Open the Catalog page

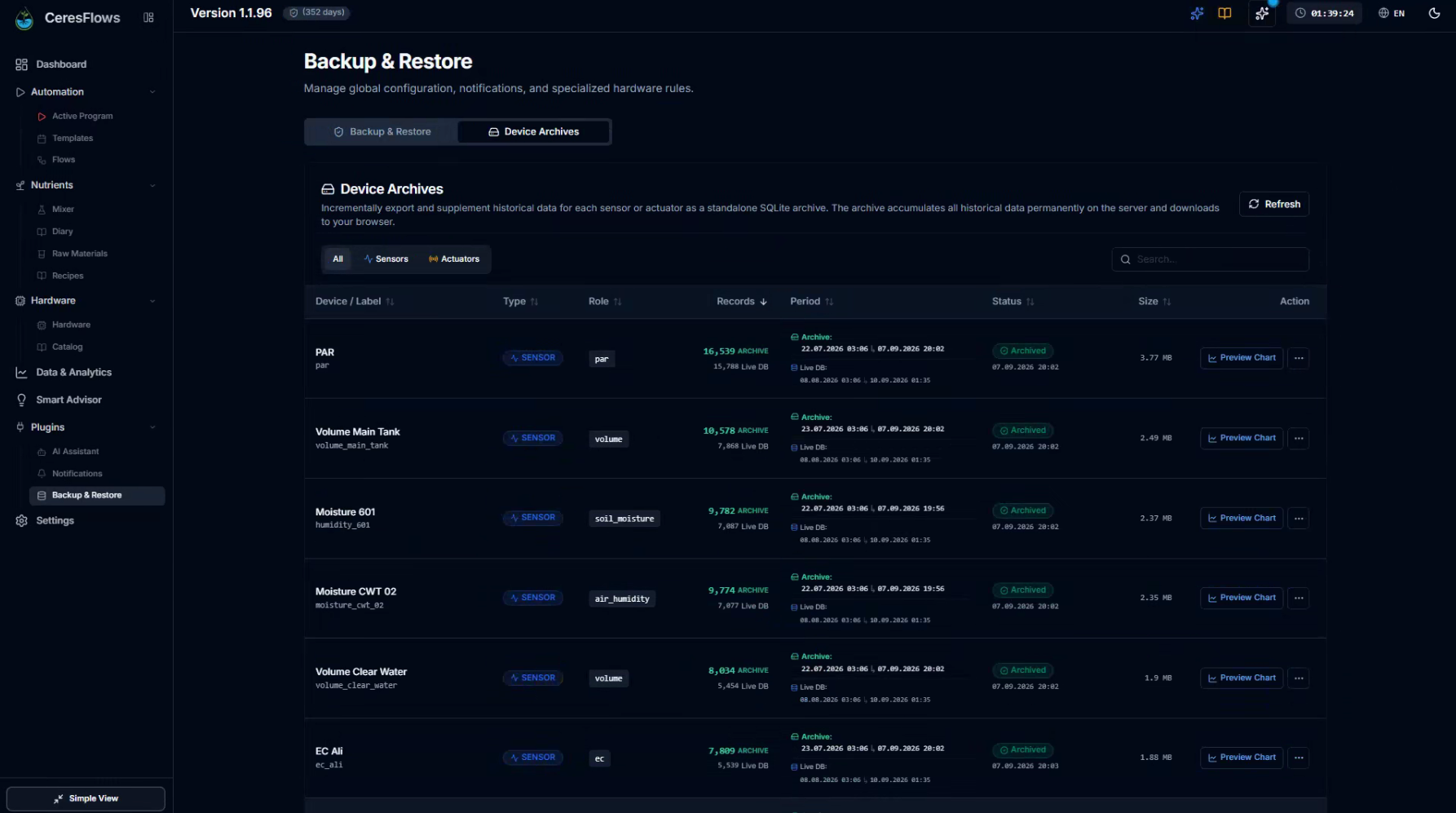pyautogui.click(x=67, y=347)
